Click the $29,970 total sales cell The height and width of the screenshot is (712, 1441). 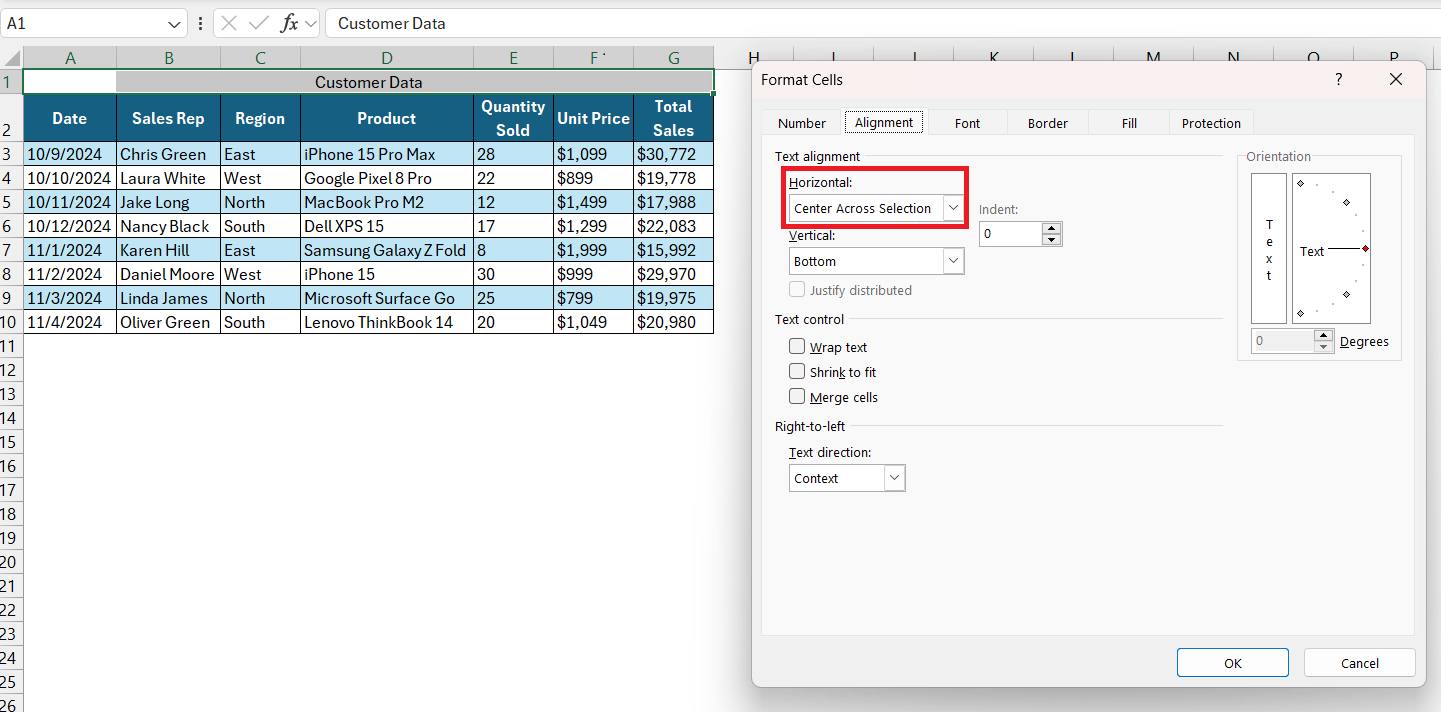[x=673, y=274]
